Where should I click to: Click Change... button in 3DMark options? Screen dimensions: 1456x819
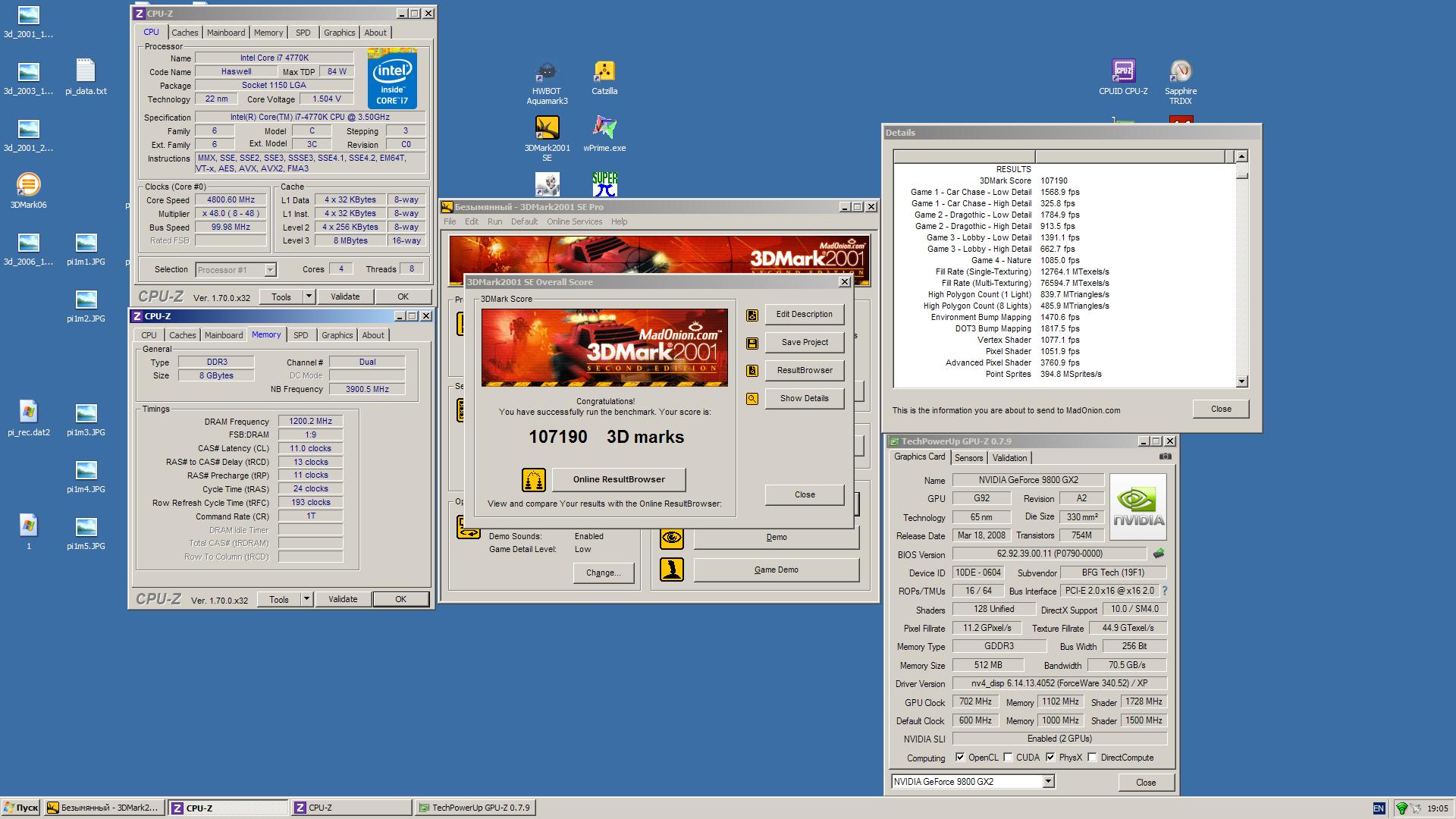[x=603, y=573]
